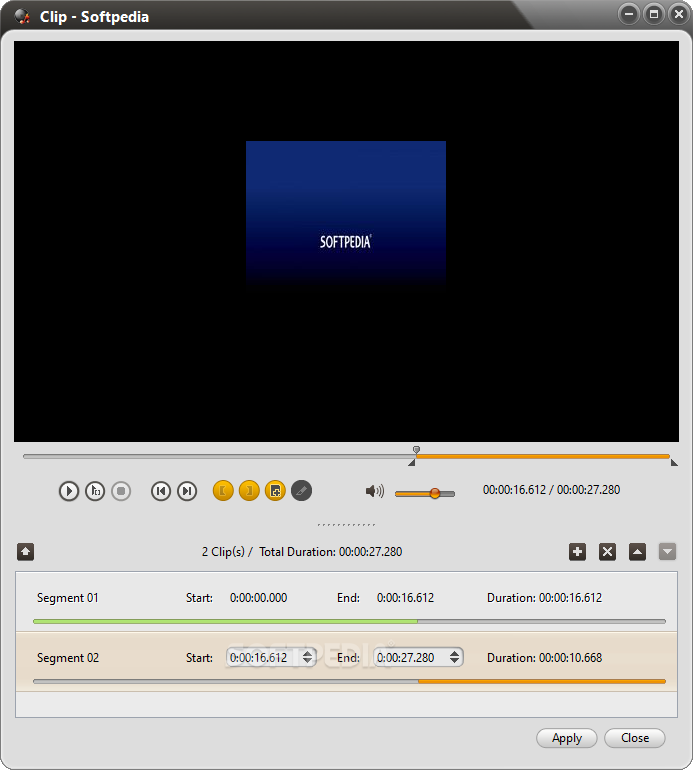Image resolution: width=693 pixels, height=770 pixels.
Task: Click the dotted panel splitter handle
Action: pyautogui.click(x=346, y=525)
